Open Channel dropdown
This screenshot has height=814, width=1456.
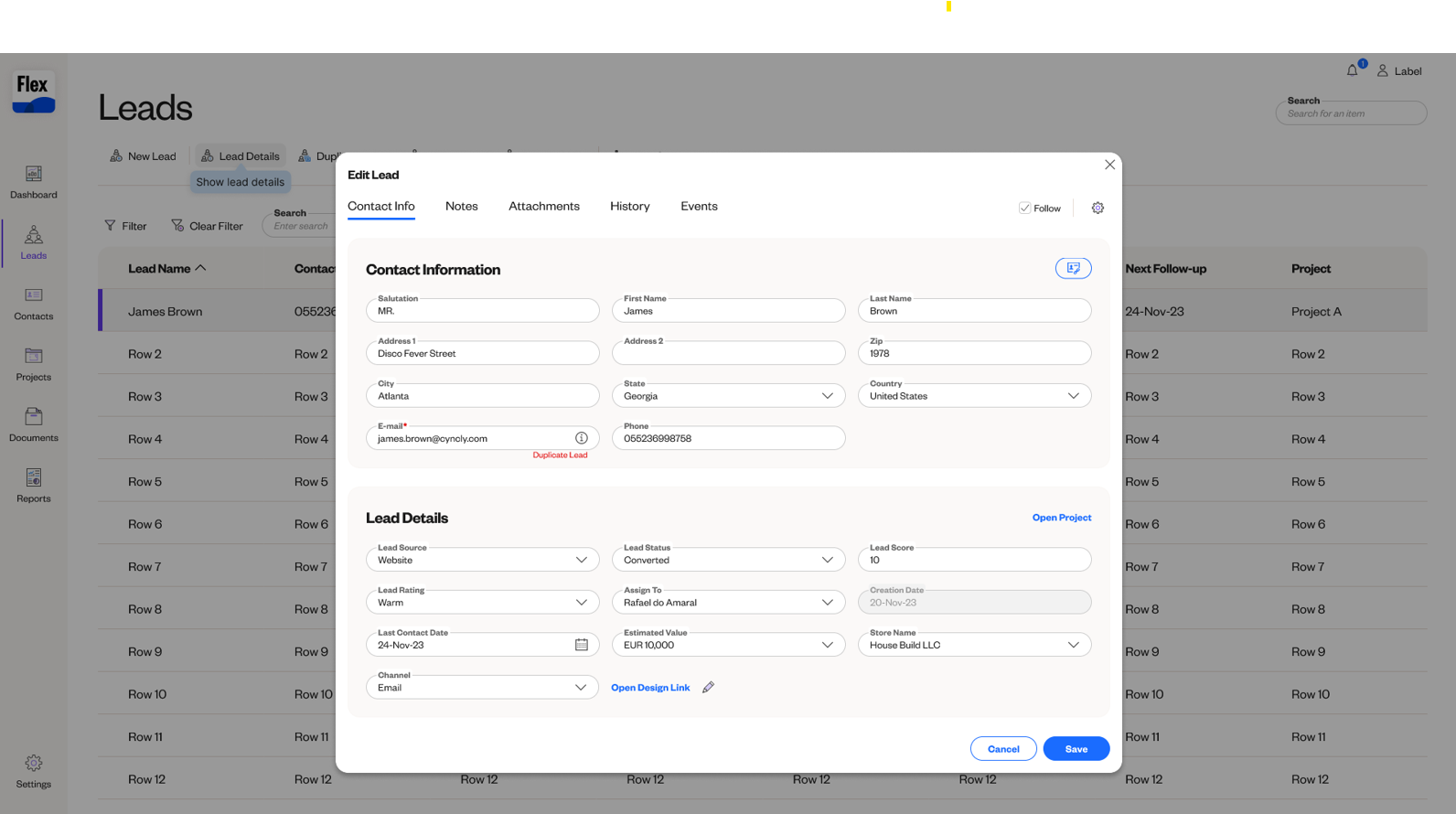pyautogui.click(x=483, y=687)
